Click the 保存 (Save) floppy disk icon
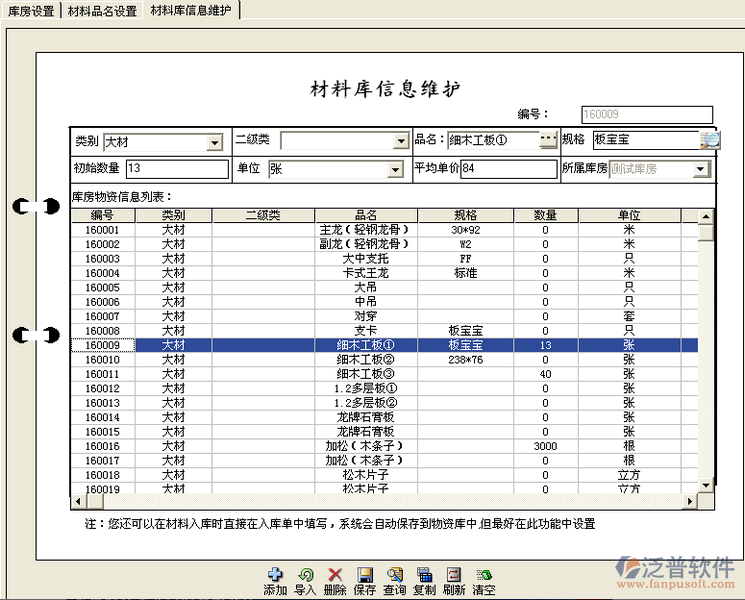745x600 pixels. 365,575
